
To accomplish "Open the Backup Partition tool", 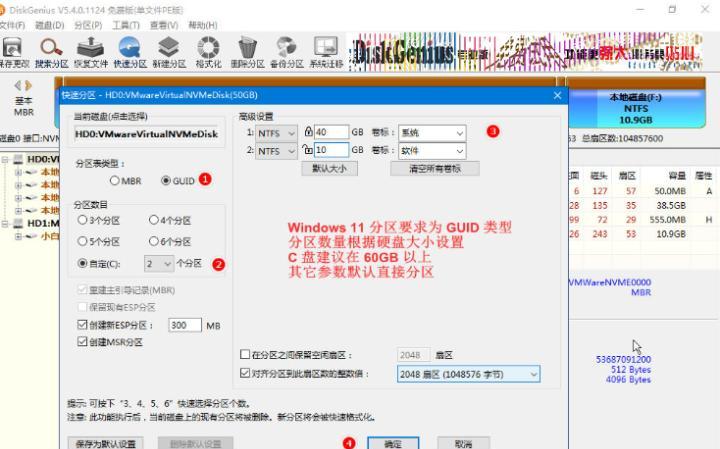I will click(x=287, y=53).
